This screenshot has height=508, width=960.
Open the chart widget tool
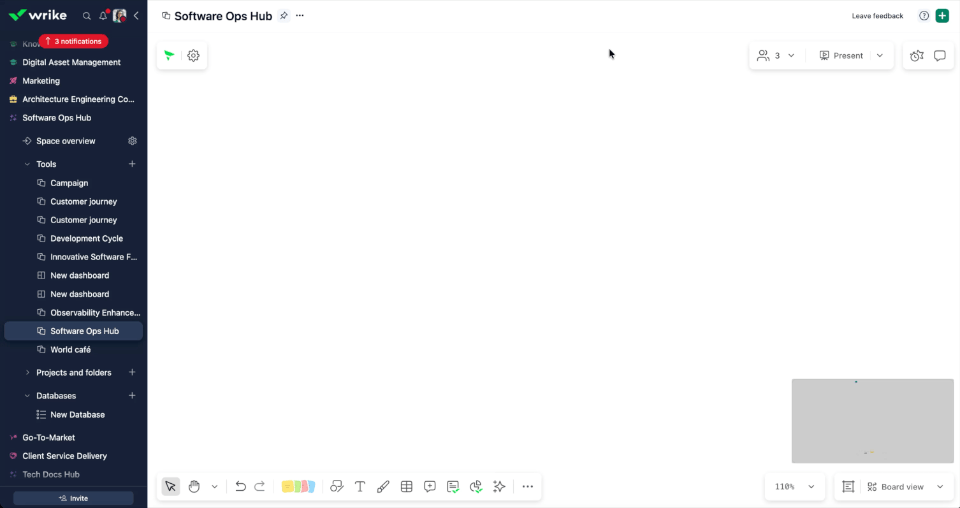click(476, 487)
